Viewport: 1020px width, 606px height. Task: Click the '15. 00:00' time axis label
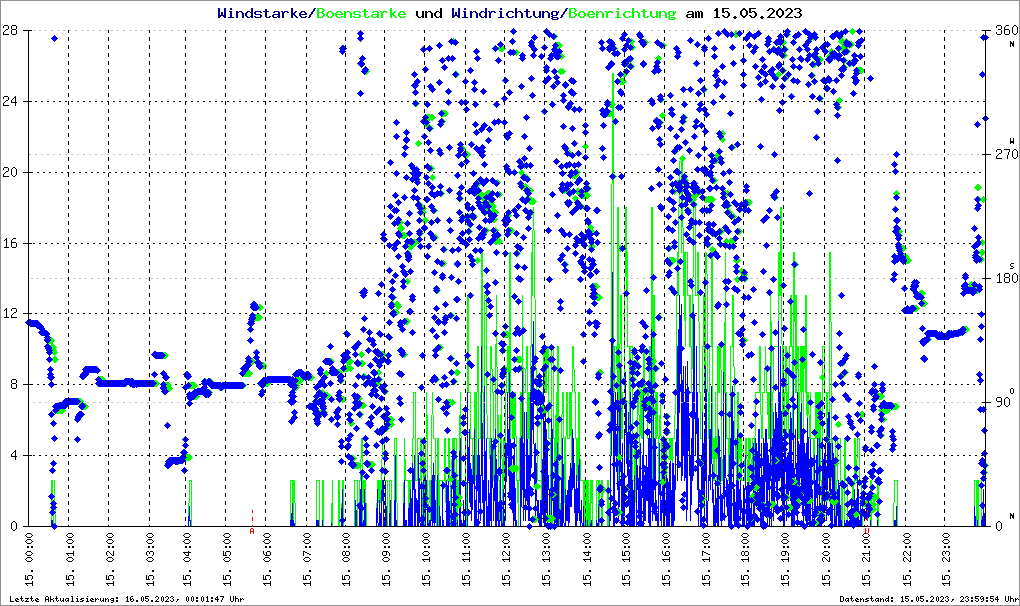pos(29,559)
